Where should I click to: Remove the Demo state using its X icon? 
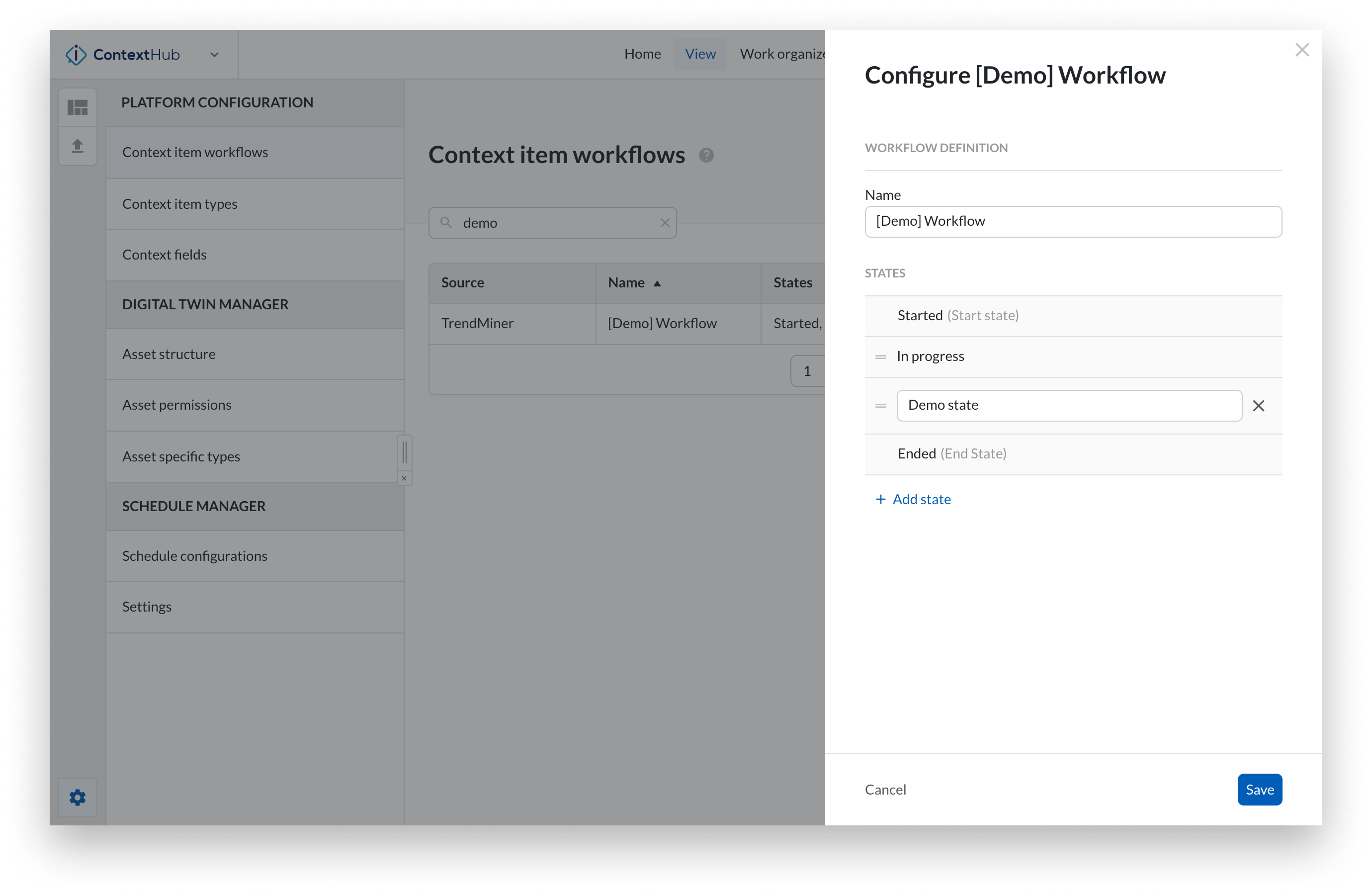[1259, 405]
